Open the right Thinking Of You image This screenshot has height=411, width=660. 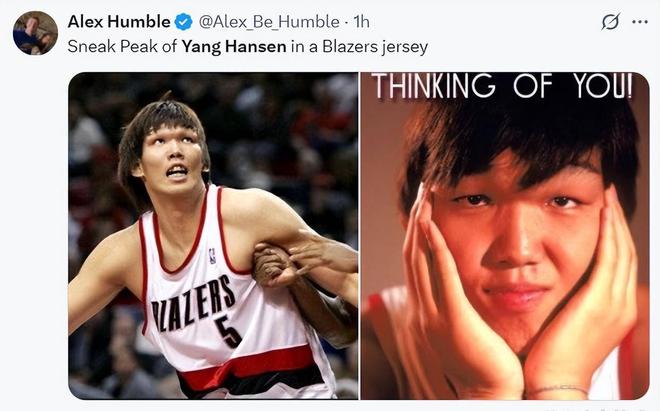pyautogui.click(x=505, y=236)
